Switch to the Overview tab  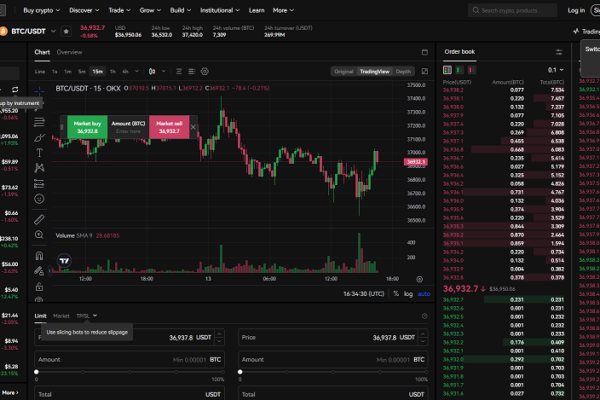[x=69, y=52]
